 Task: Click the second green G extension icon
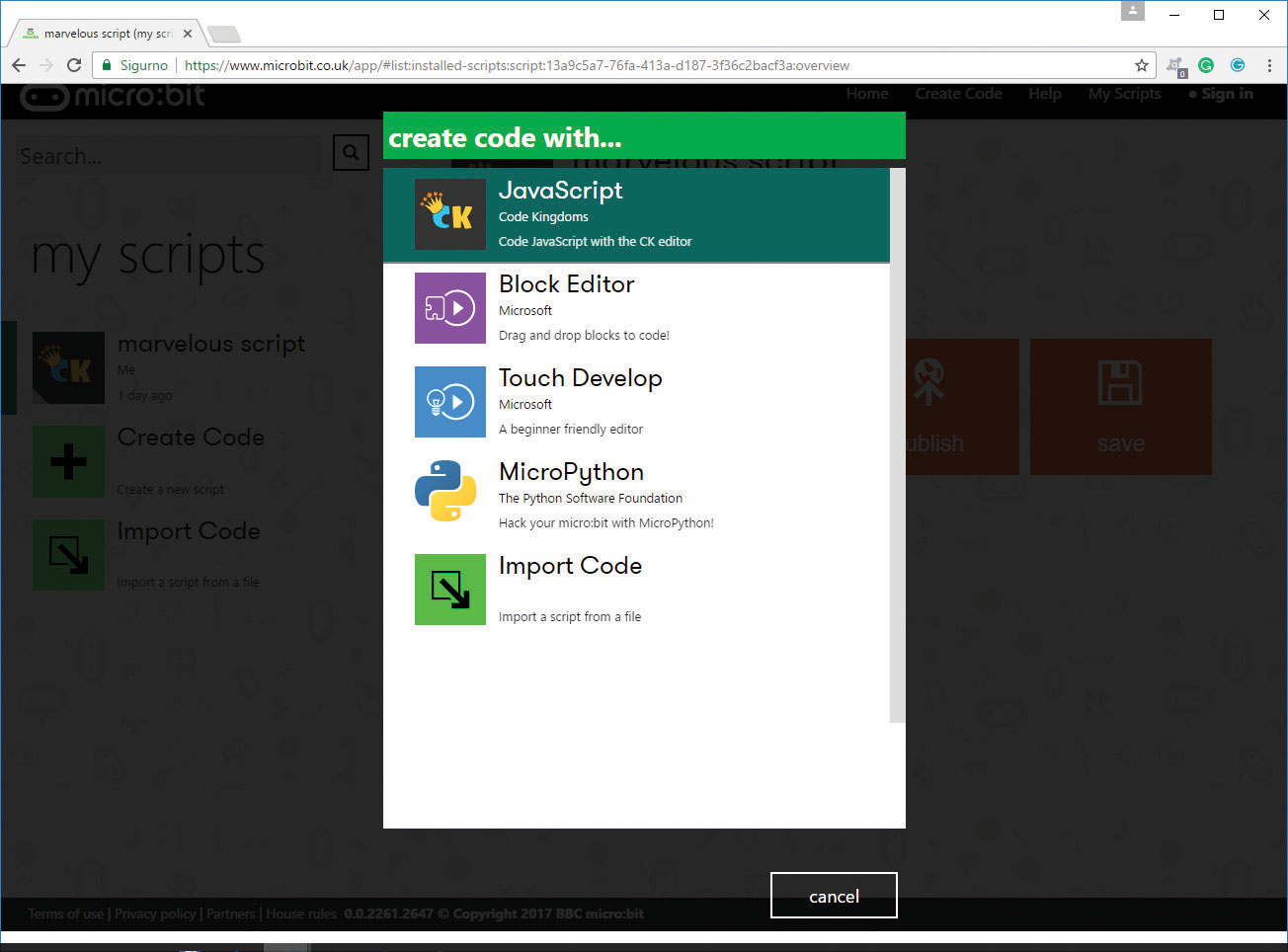click(x=1238, y=65)
